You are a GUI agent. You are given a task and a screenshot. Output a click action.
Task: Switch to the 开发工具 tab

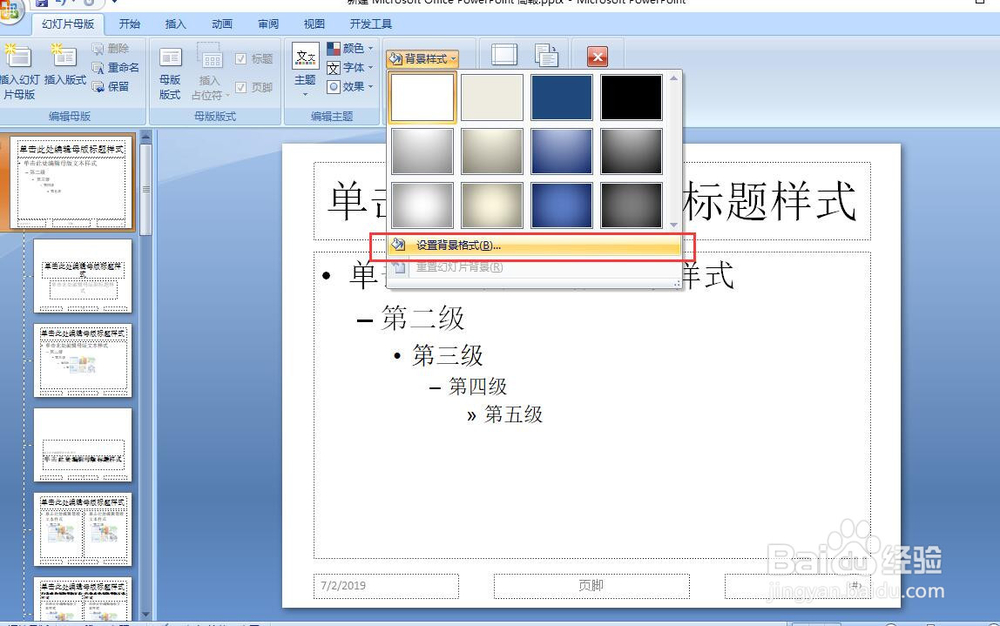(x=371, y=24)
